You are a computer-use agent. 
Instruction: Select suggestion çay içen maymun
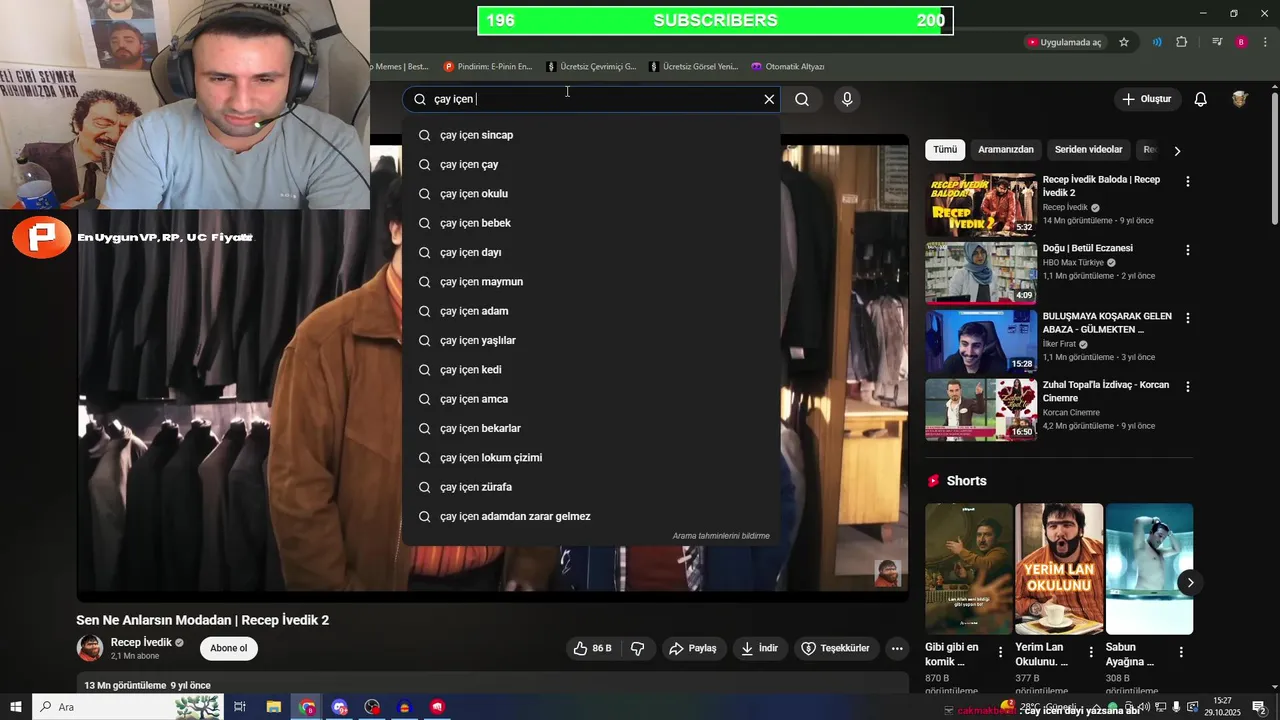(591, 282)
